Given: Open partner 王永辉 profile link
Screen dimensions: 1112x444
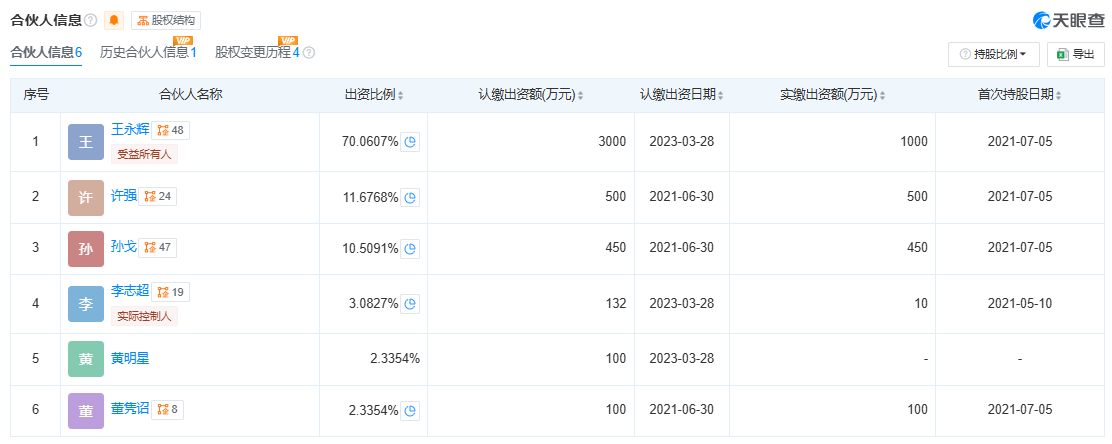Looking at the screenshot, I should (130, 130).
